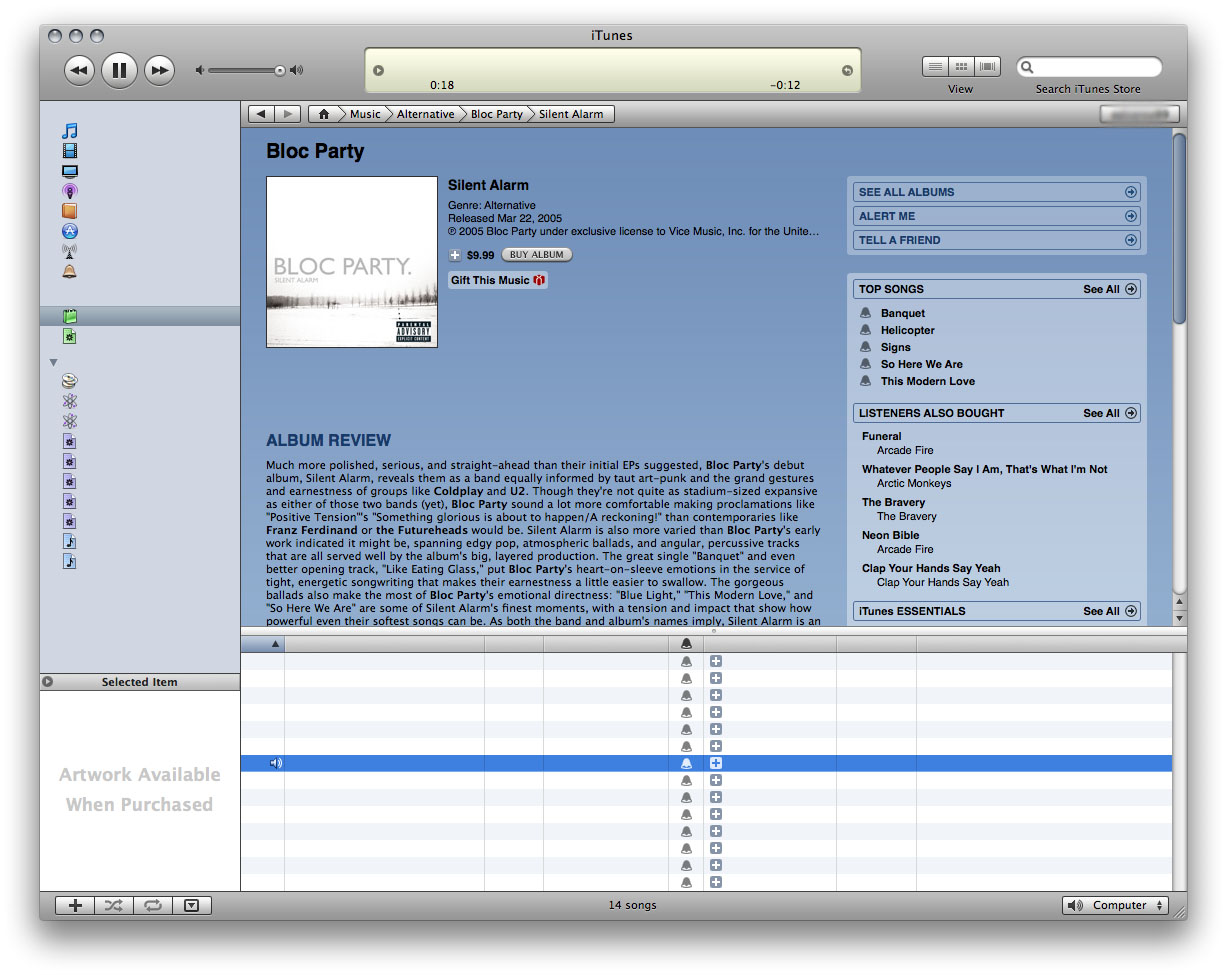Open the Podcasts sidebar item
This screenshot has height=975, width=1227.
(69, 191)
